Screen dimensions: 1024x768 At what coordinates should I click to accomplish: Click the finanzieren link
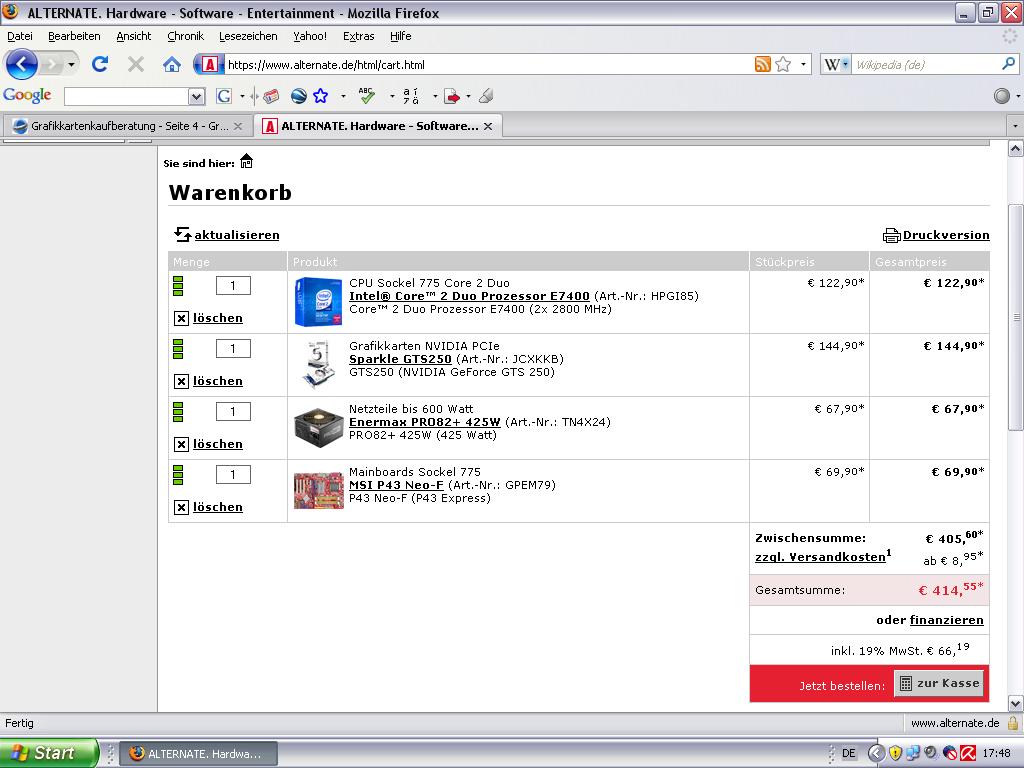point(946,620)
